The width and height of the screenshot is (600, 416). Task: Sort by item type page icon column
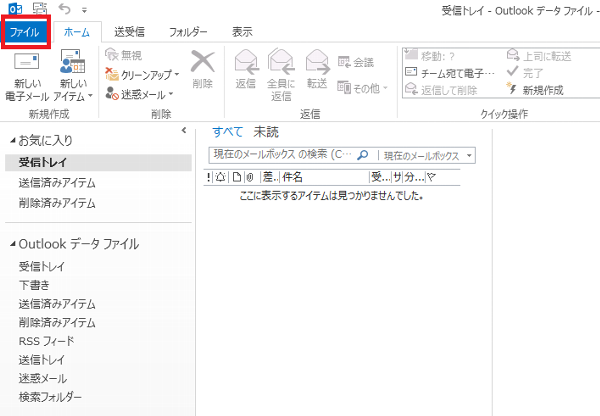(x=237, y=177)
